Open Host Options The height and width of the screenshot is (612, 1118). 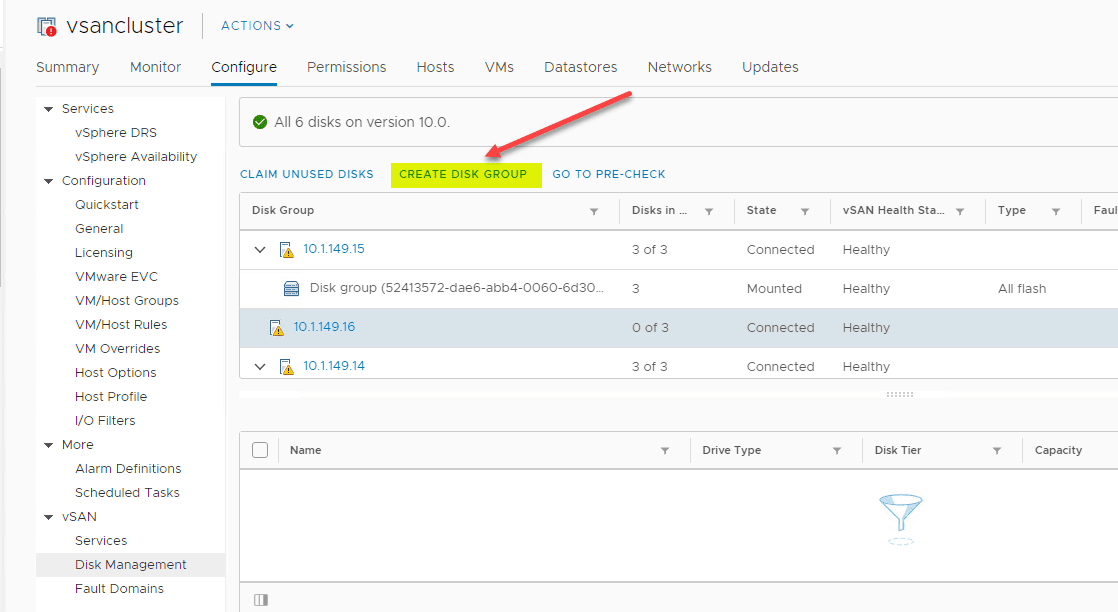point(116,373)
